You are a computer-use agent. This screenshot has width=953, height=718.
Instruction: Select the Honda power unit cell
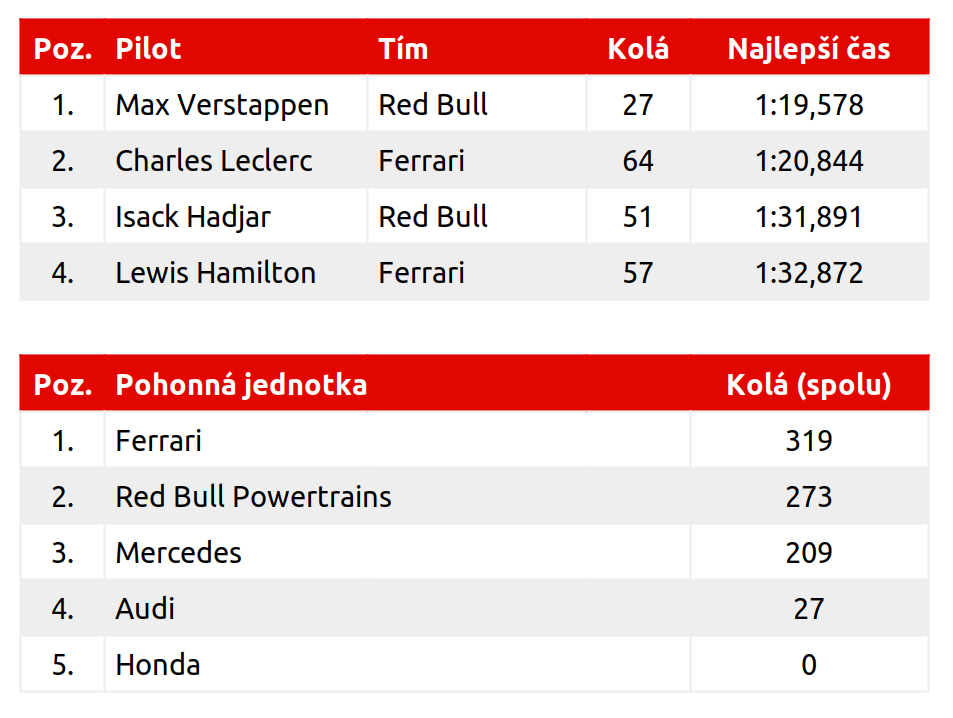click(x=158, y=665)
